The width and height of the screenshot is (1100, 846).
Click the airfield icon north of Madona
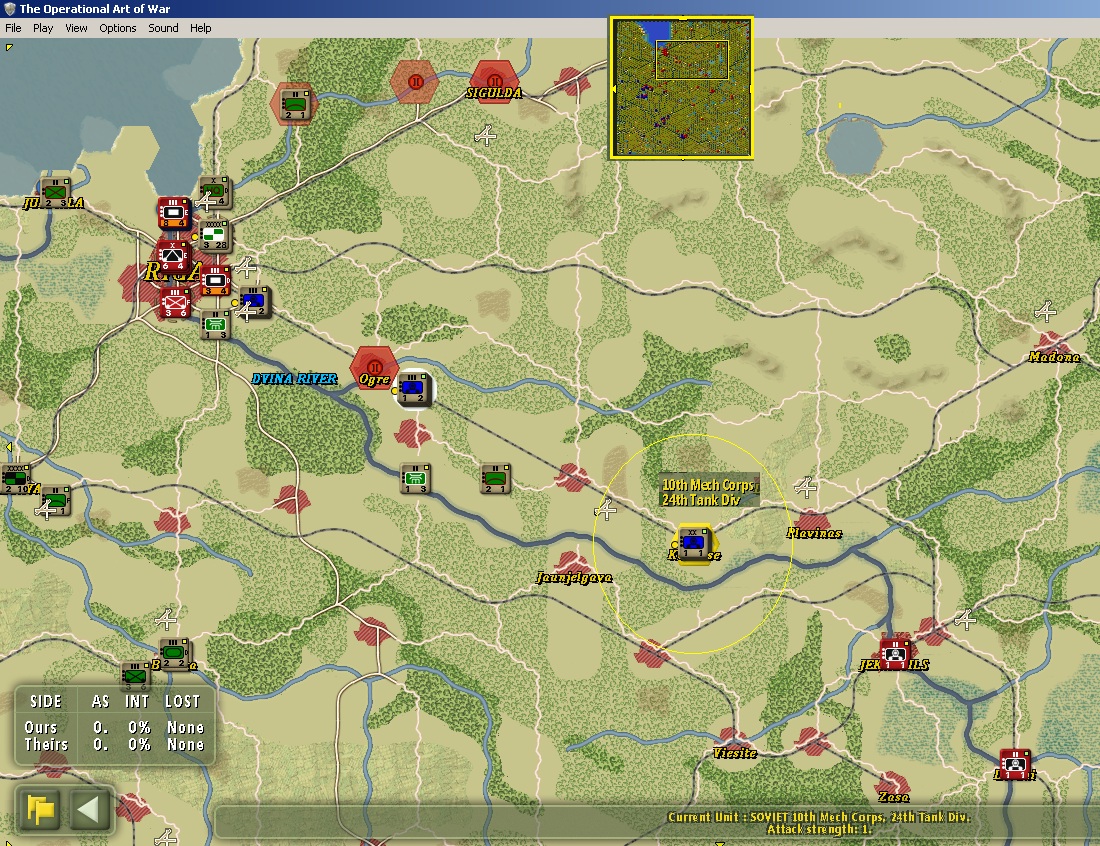pos(1045,311)
